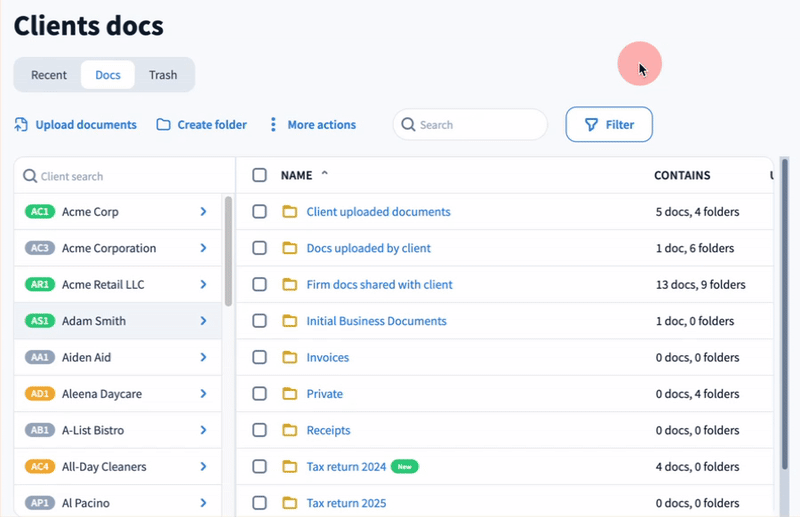Image resolution: width=800 pixels, height=517 pixels.
Task: Click the Upload documents icon
Action: pyautogui.click(x=21, y=125)
